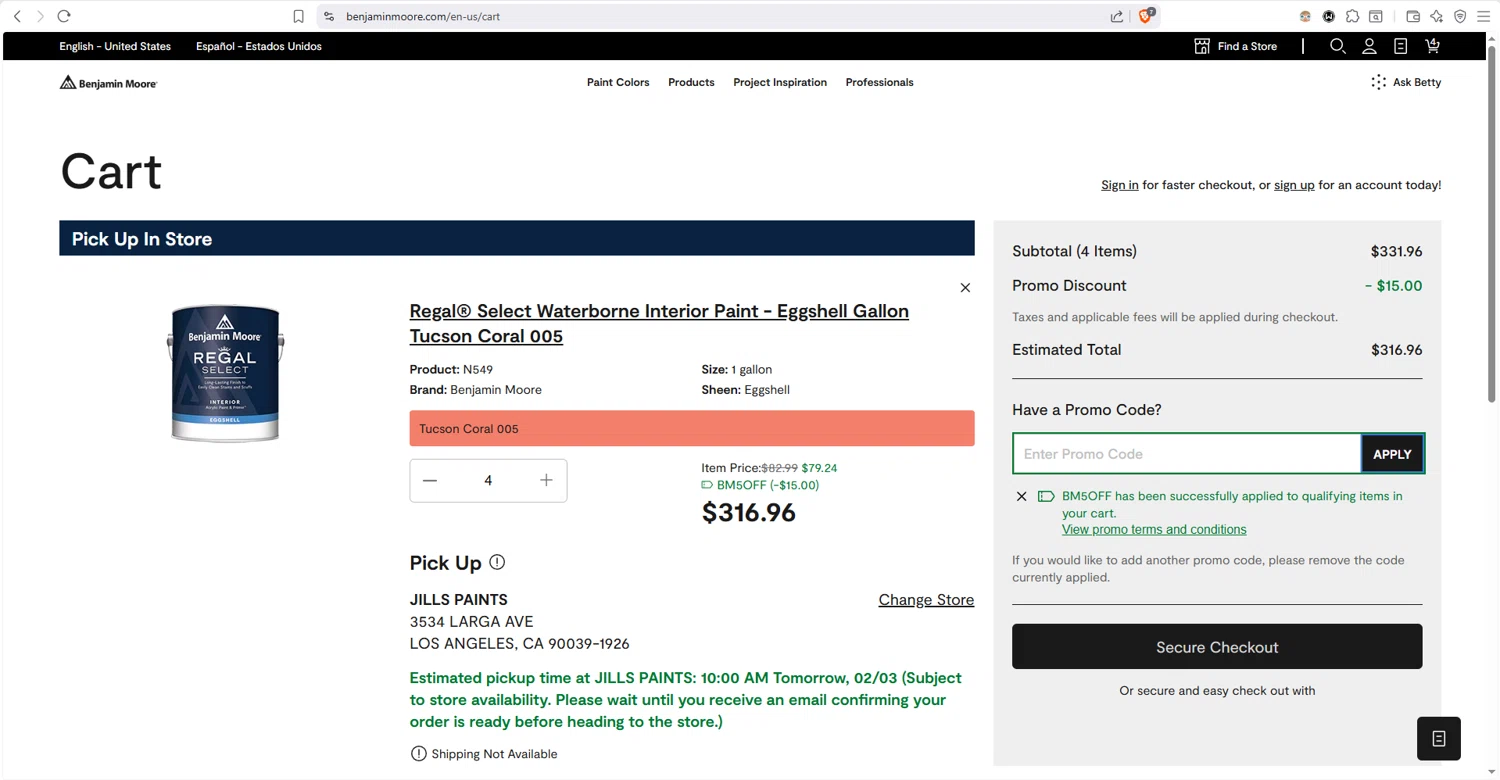This screenshot has height=780, width=1500.
Task: Switch language to Español – Estados Unidos
Action: click(x=258, y=46)
